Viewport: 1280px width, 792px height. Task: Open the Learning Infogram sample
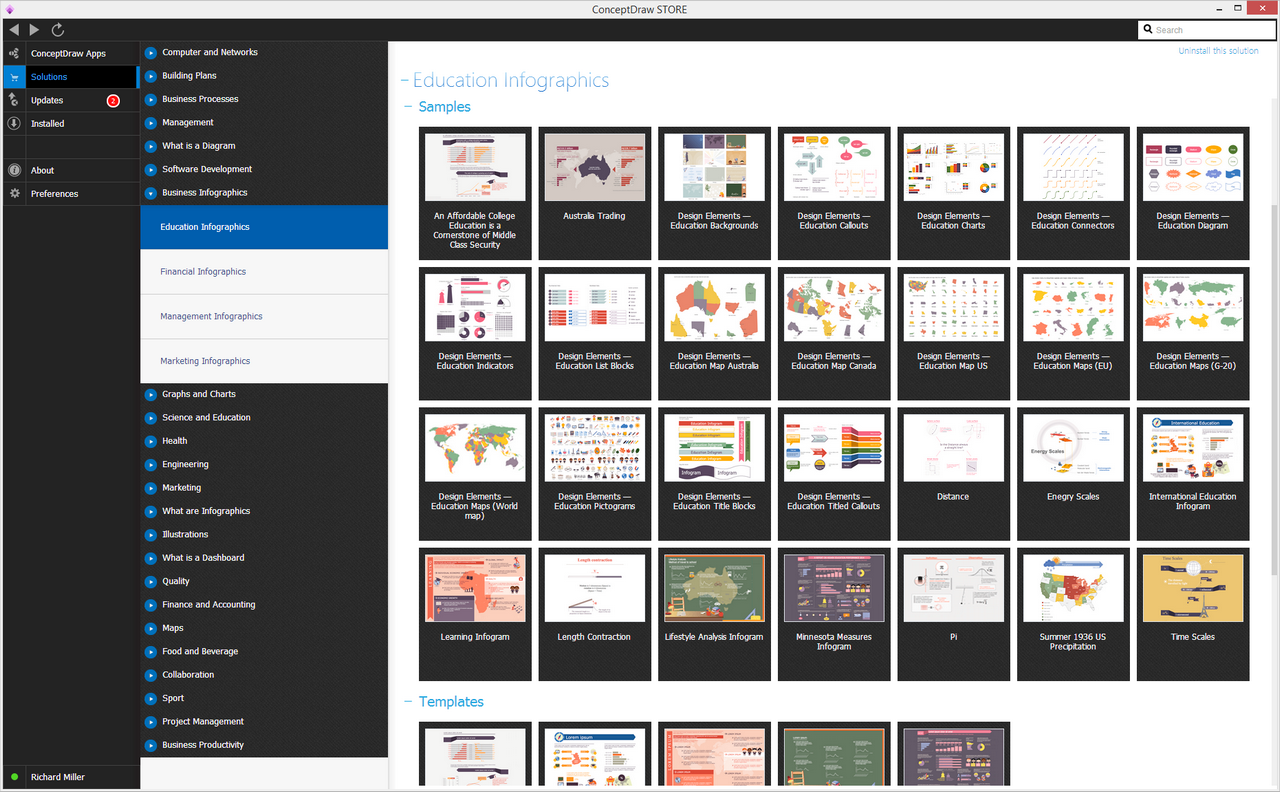click(x=475, y=614)
